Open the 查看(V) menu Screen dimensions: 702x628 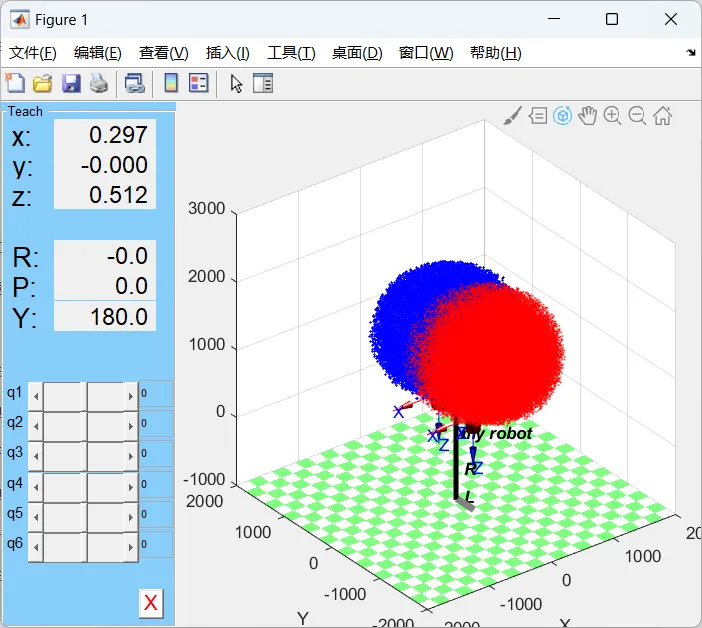click(163, 53)
